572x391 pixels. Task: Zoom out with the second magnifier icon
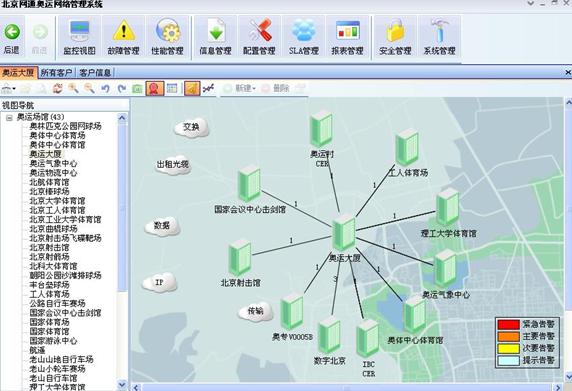click(x=89, y=88)
